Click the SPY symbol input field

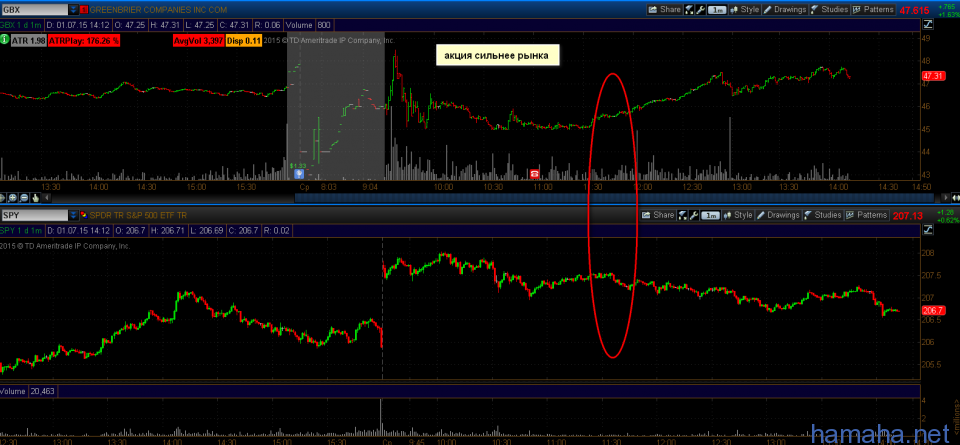(x=34, y=215)
